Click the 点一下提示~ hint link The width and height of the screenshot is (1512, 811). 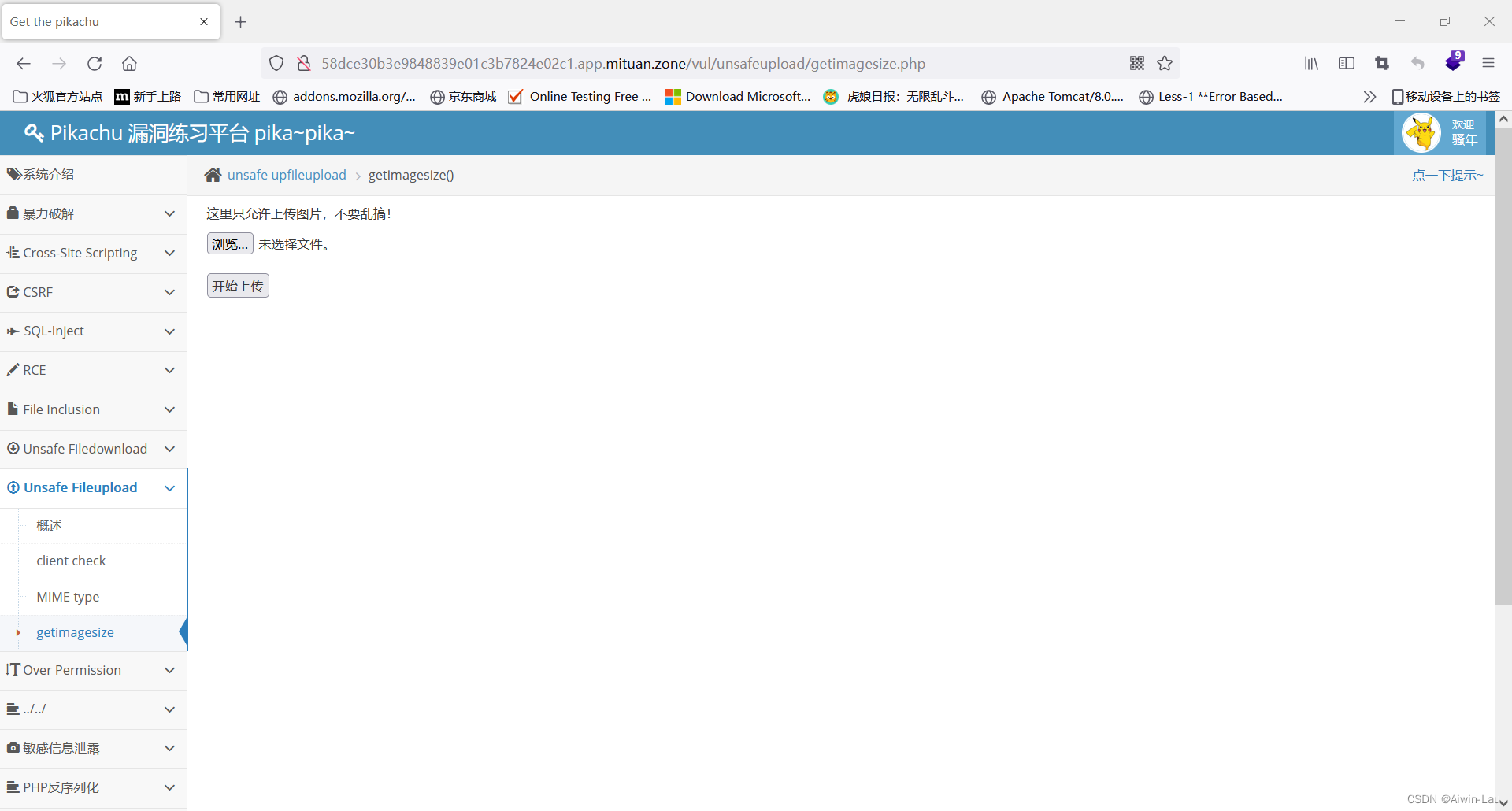[x=1447, y=175]
